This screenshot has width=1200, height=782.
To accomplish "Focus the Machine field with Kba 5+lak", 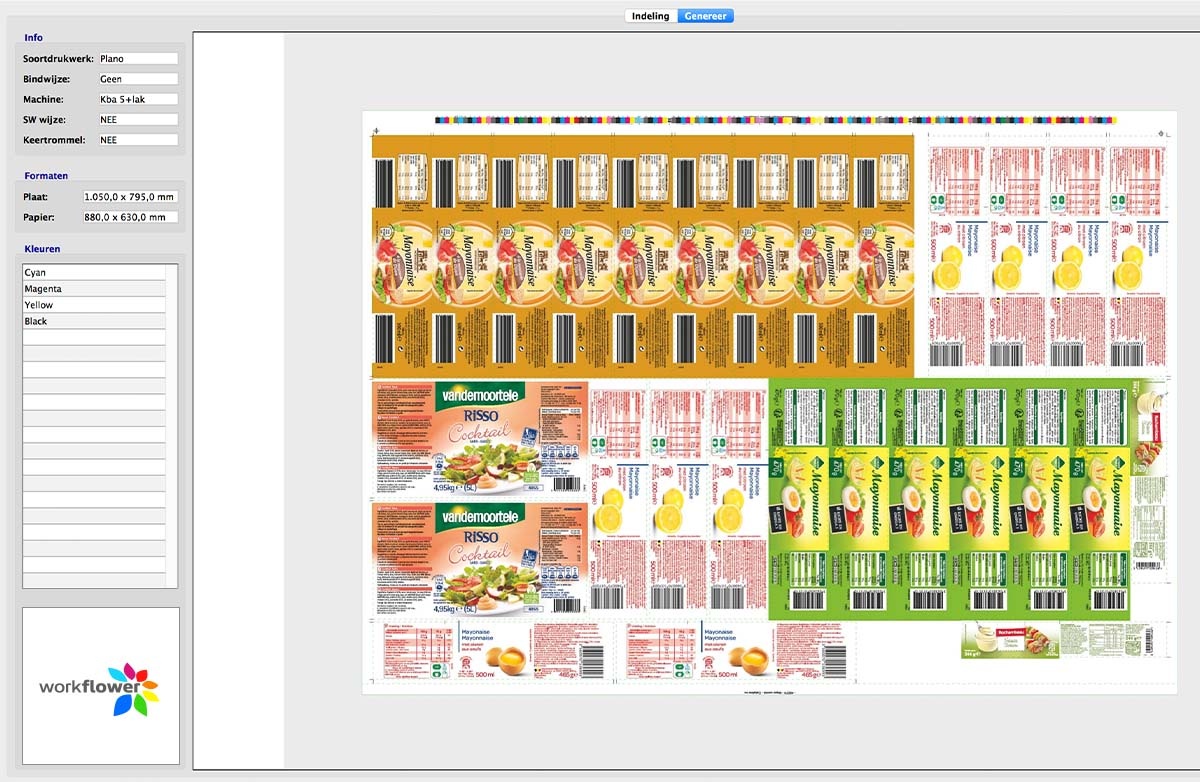I will coord(138,99).
